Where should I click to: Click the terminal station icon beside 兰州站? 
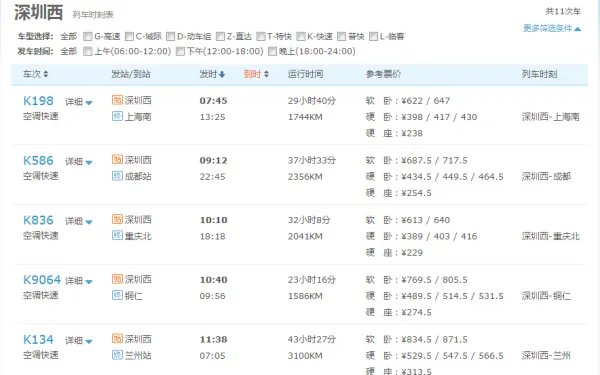(x=117, y=355)
